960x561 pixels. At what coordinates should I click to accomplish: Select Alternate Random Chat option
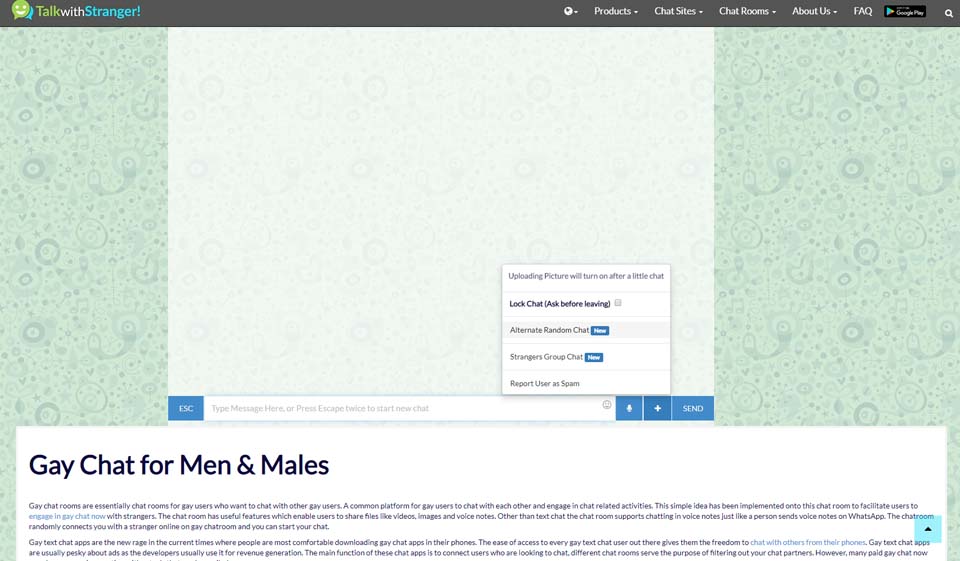point(550,330)
